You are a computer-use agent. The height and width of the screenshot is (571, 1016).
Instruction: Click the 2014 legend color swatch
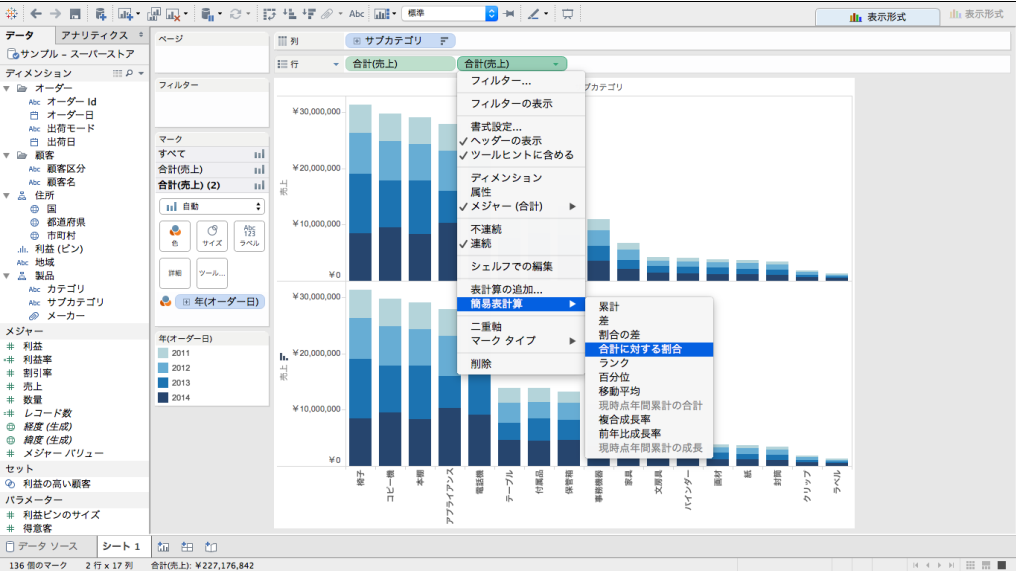(163, 398)
